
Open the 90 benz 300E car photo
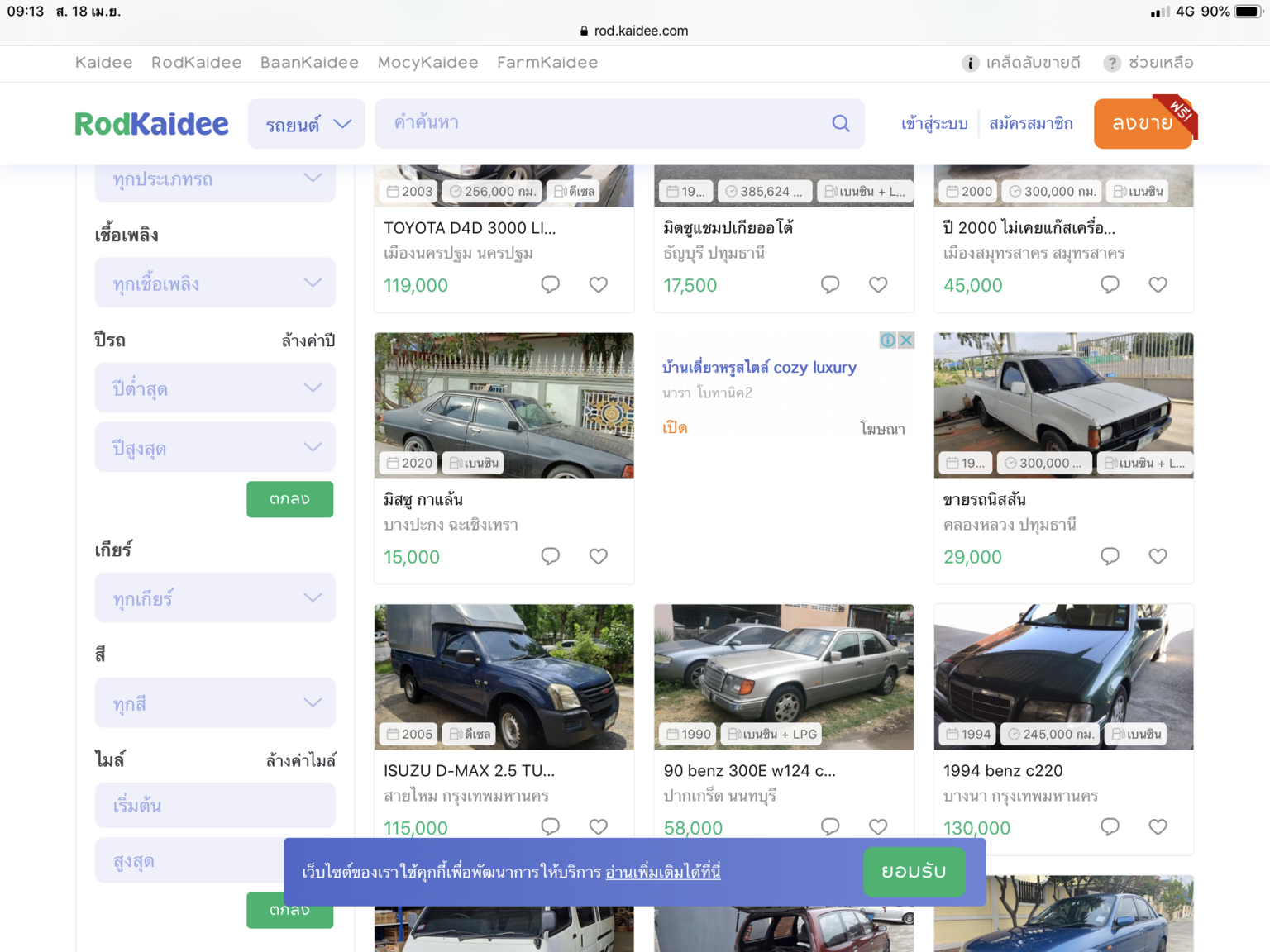784,677
